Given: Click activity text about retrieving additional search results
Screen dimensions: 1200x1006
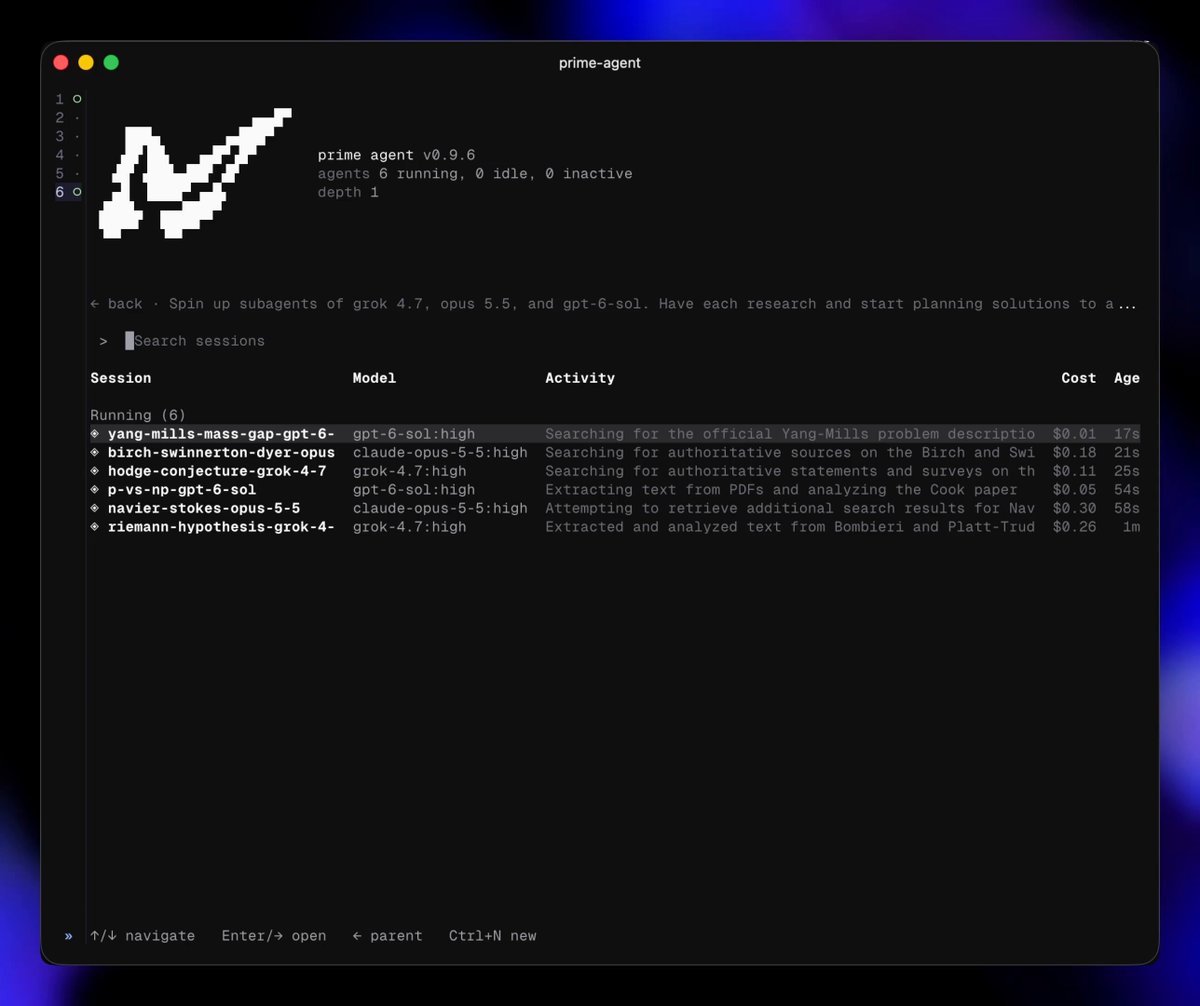Looking at the screenshot, I should (790, 508).
